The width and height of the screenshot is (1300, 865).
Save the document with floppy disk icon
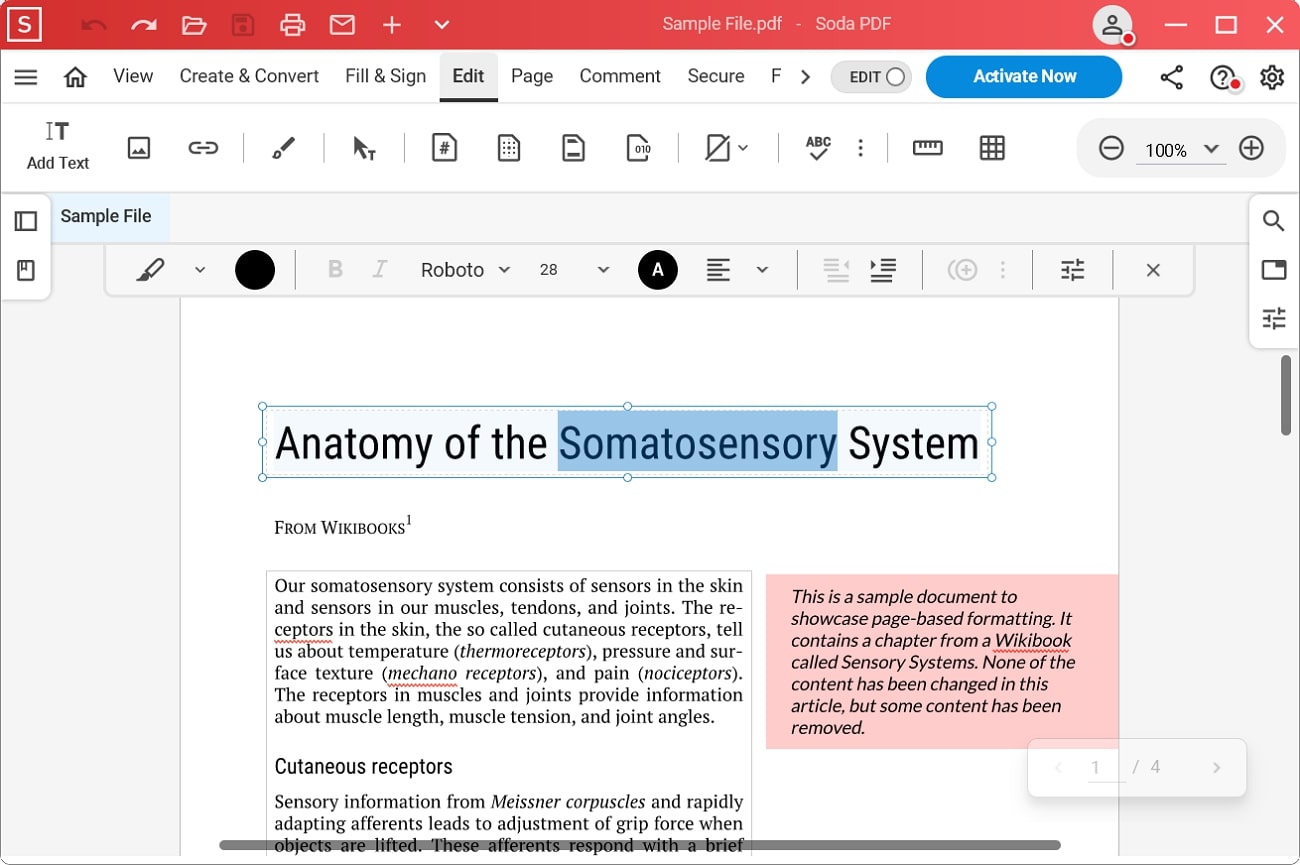point(243,25)
